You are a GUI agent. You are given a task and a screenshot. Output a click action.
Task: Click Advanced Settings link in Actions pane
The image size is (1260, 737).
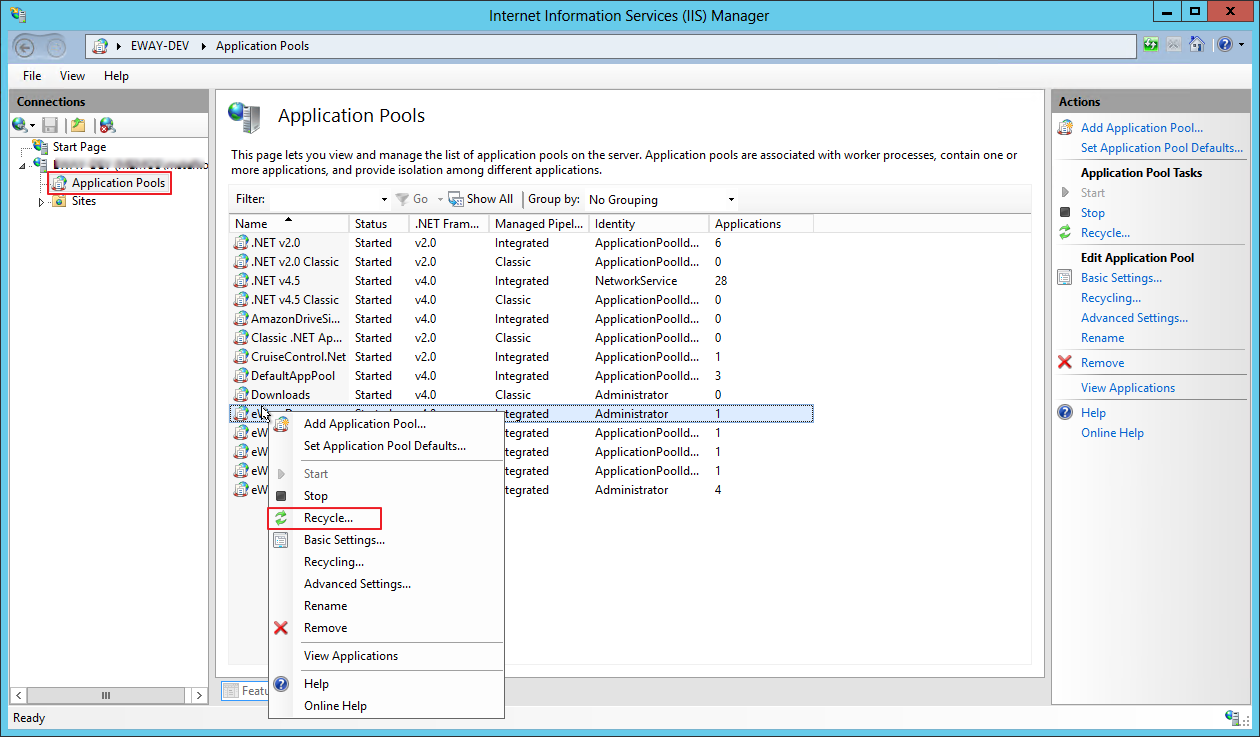click(x=1134, y=318)
